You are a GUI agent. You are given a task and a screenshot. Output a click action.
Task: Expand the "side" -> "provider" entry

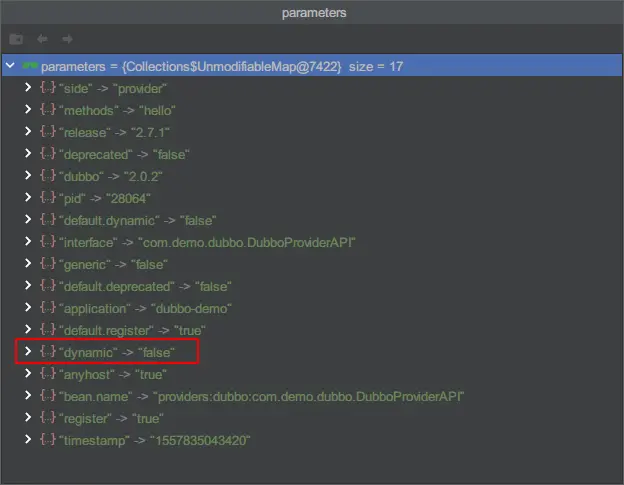pos(28,88)
